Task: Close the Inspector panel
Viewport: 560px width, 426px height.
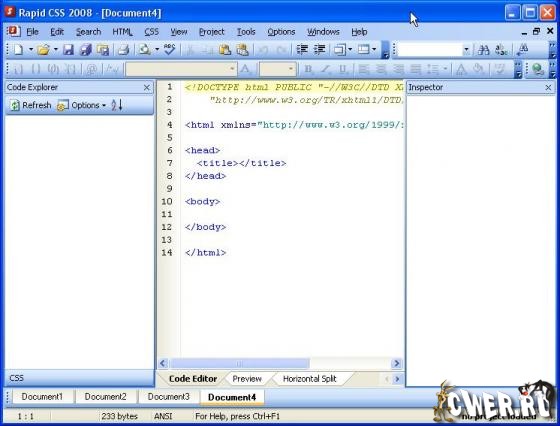Action: [x=548, y=87]
